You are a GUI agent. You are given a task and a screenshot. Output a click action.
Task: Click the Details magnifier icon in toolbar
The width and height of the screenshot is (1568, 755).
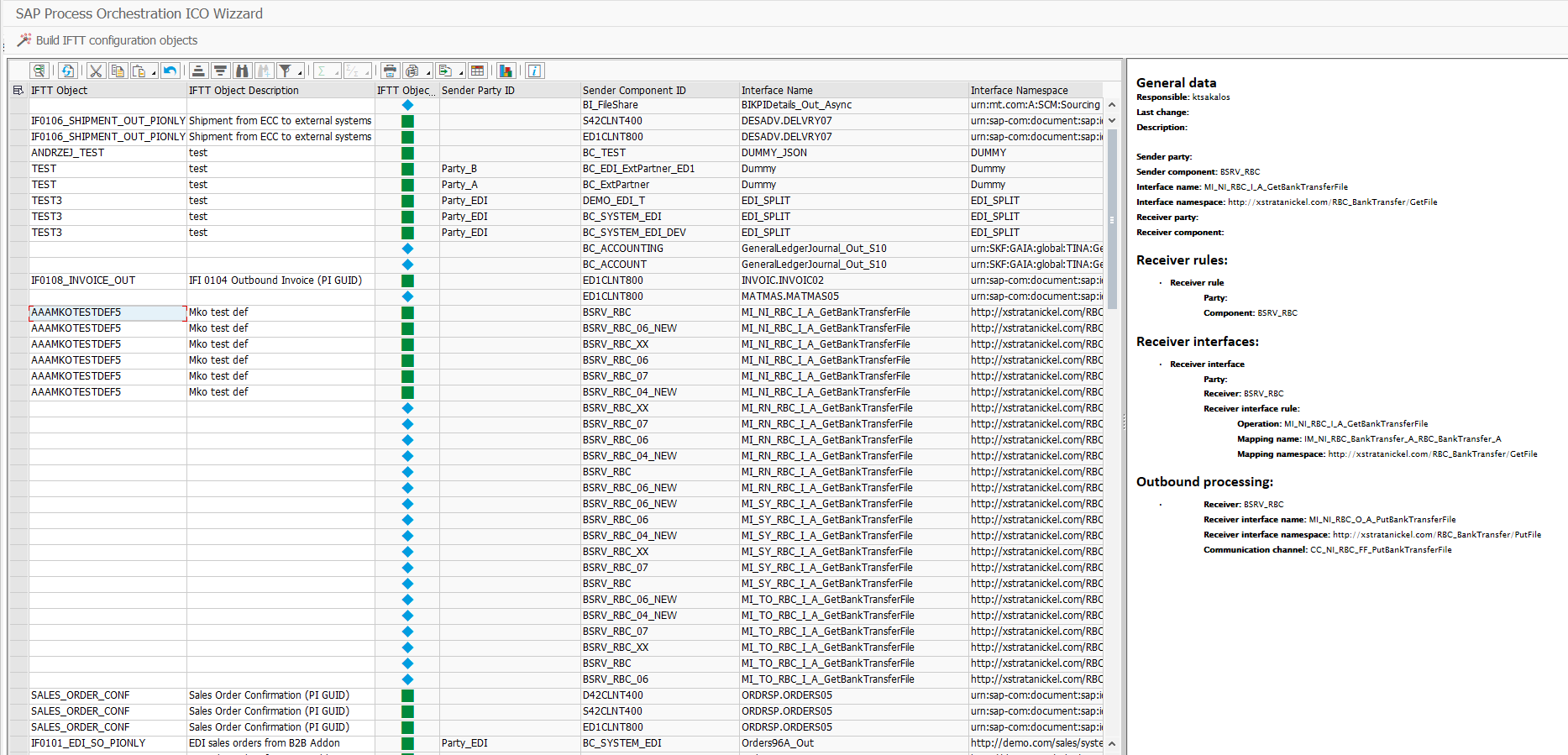click(x=39, y=71)
